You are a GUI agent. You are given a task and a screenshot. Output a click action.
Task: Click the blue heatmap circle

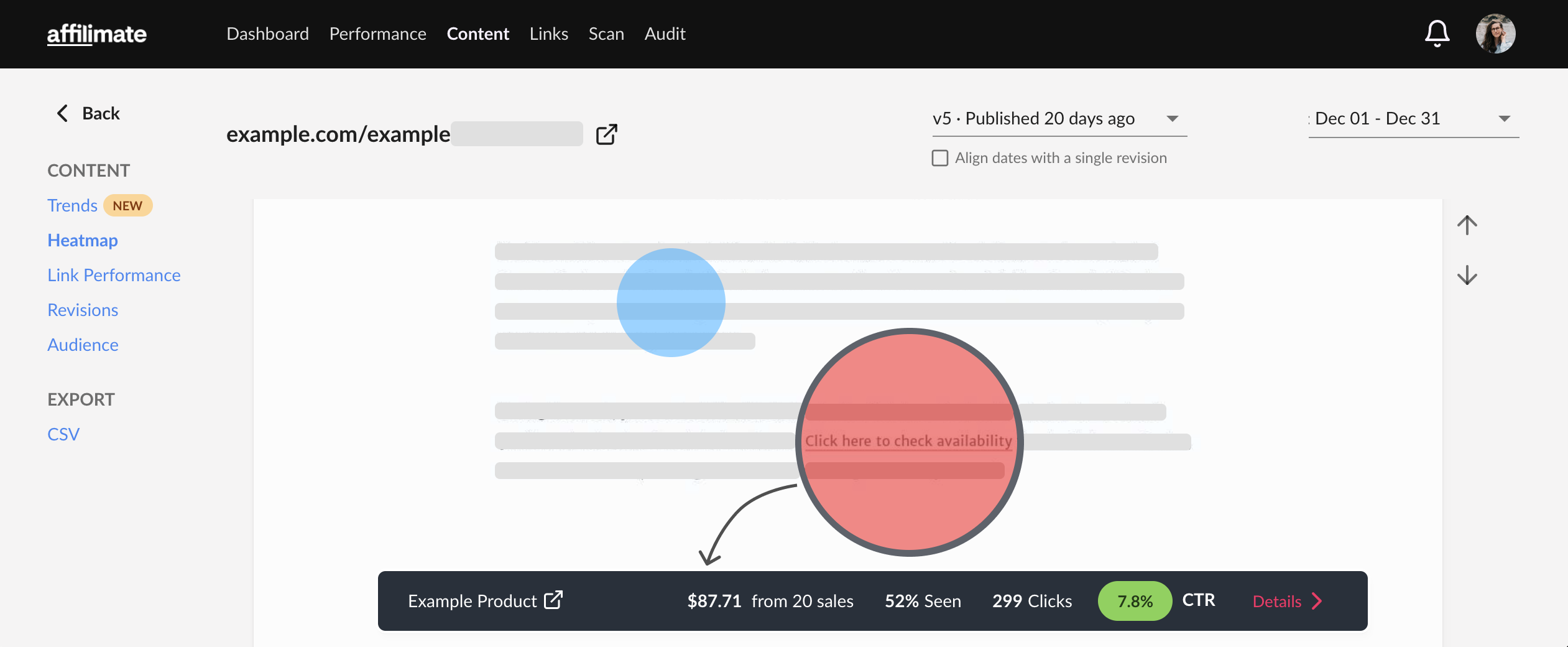click(671, 302)
